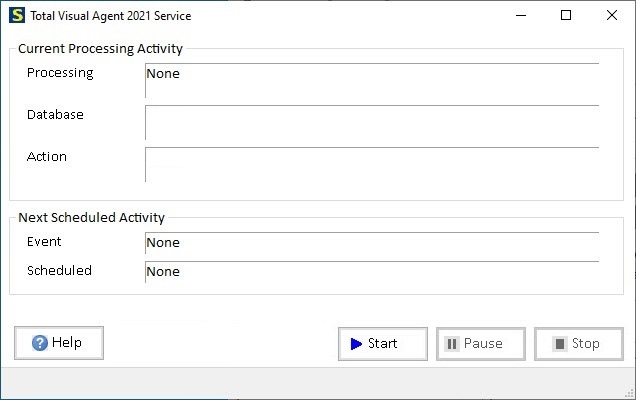Click the Next Scheduled Activity group heading
This screenshot has width=636, height=400.
coord(91,217)
